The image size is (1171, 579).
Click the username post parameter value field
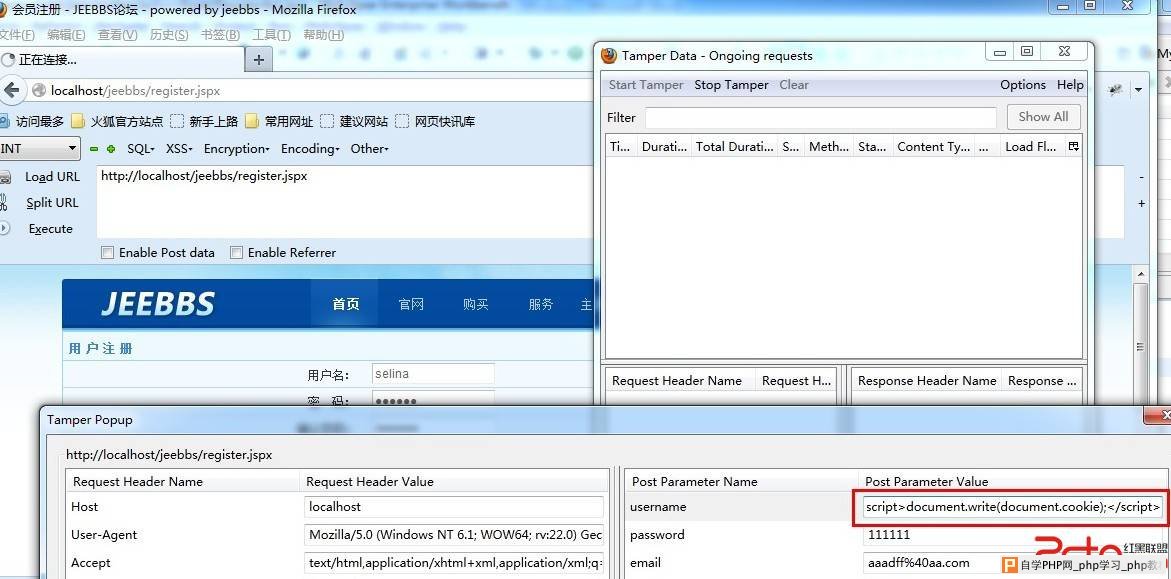coord(1013,507)
